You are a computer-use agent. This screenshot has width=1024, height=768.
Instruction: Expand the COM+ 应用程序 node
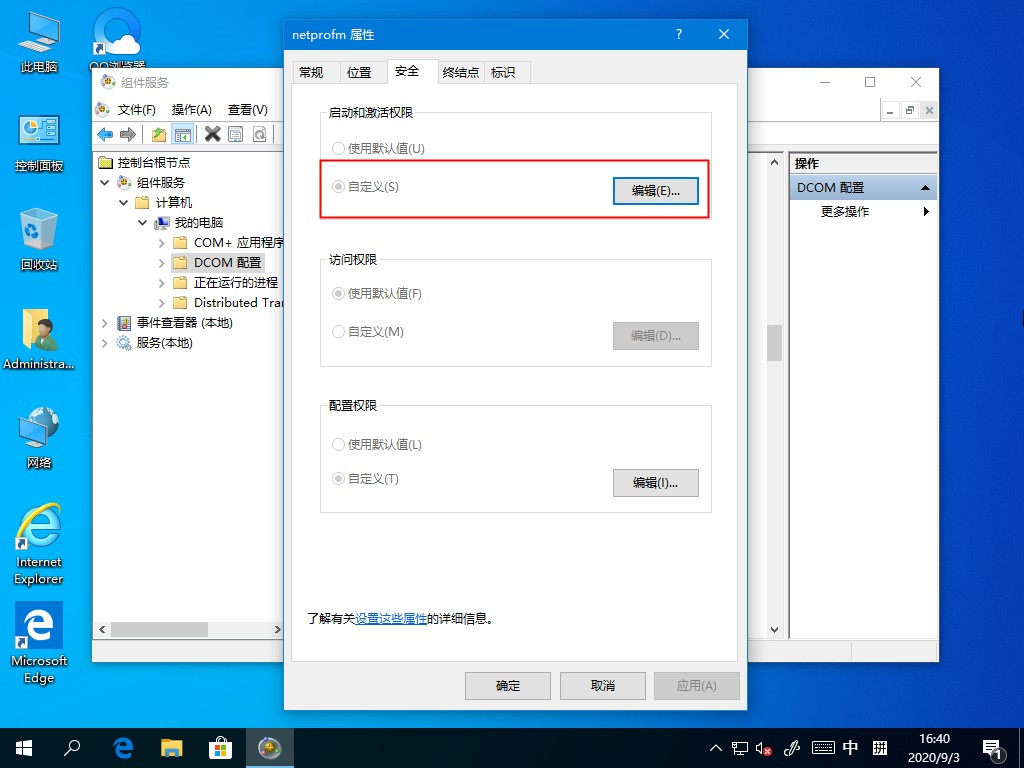point(160,242)
